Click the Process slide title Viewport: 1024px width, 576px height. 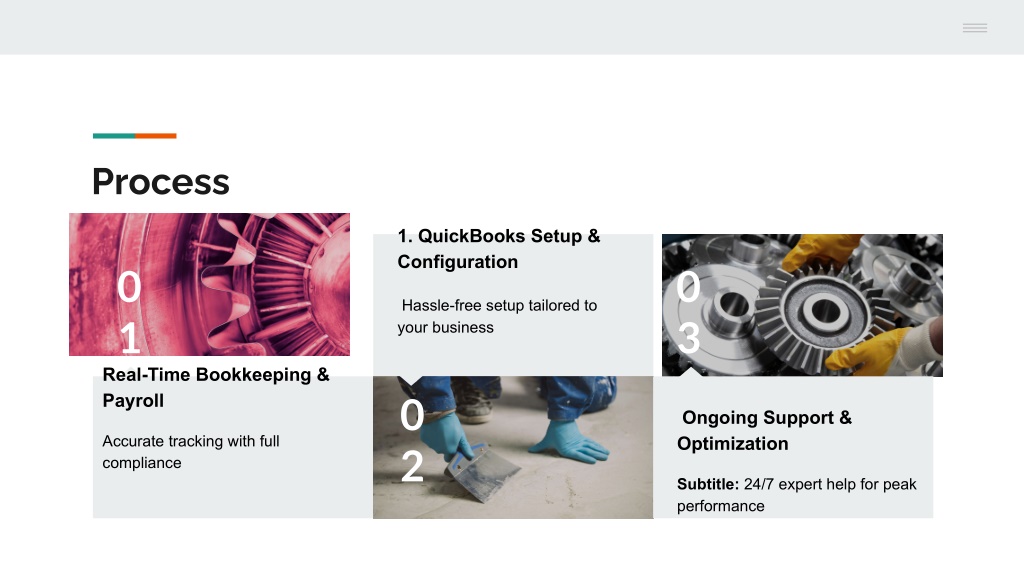click(x=161, y=182)
